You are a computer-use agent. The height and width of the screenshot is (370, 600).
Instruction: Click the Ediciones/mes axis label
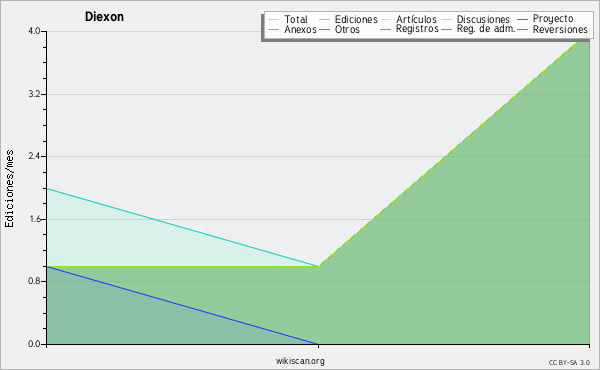pos(9,189)
